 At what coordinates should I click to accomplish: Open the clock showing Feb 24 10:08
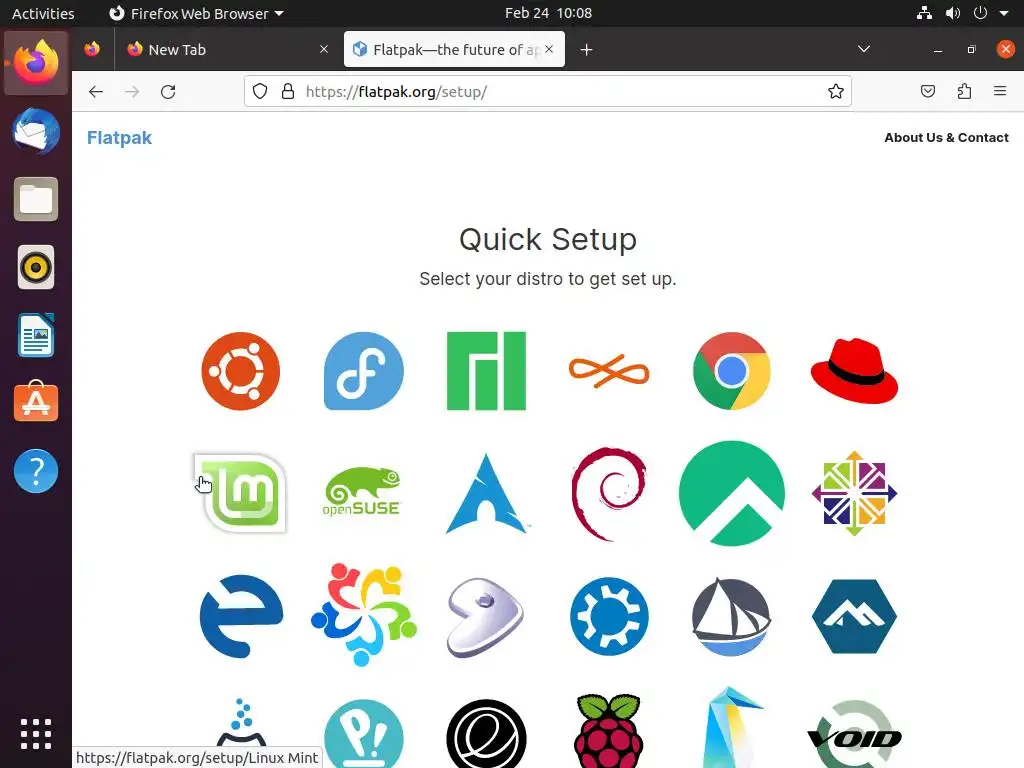[548, 13]
